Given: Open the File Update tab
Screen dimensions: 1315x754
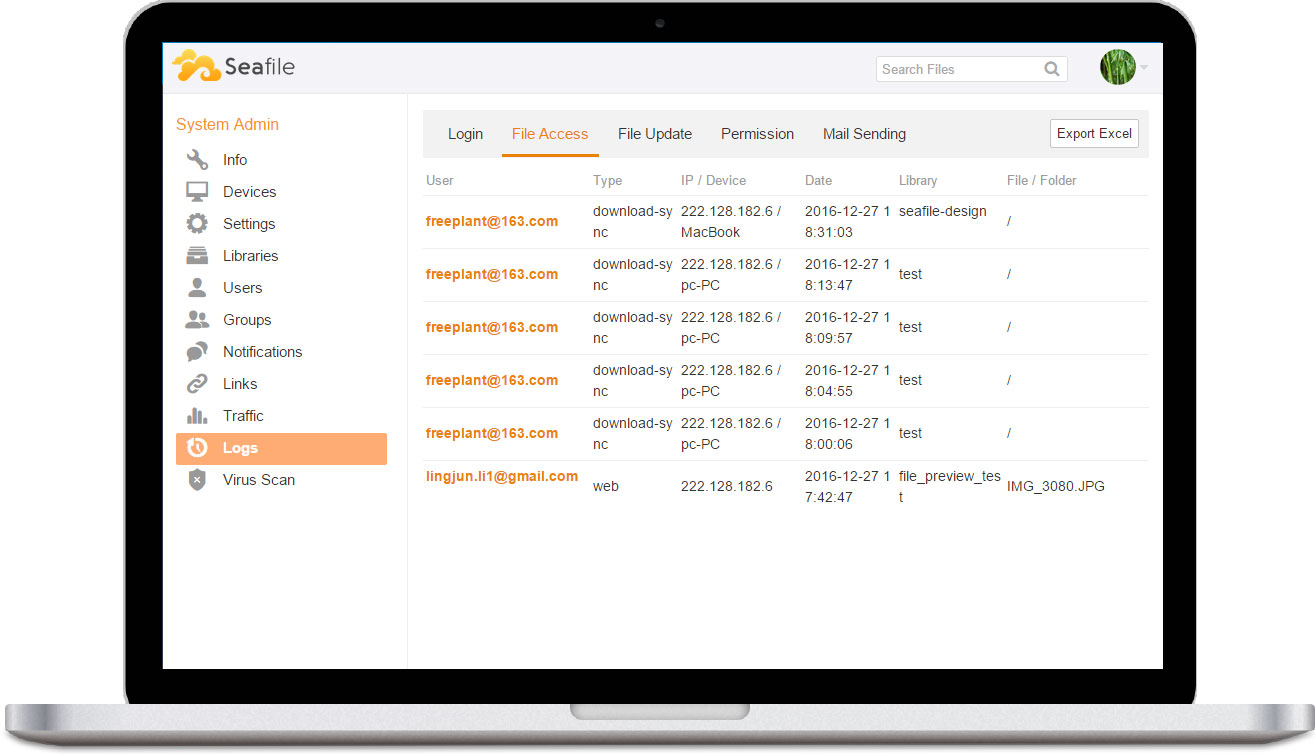Looking at the screenshot, I should 654,134.
